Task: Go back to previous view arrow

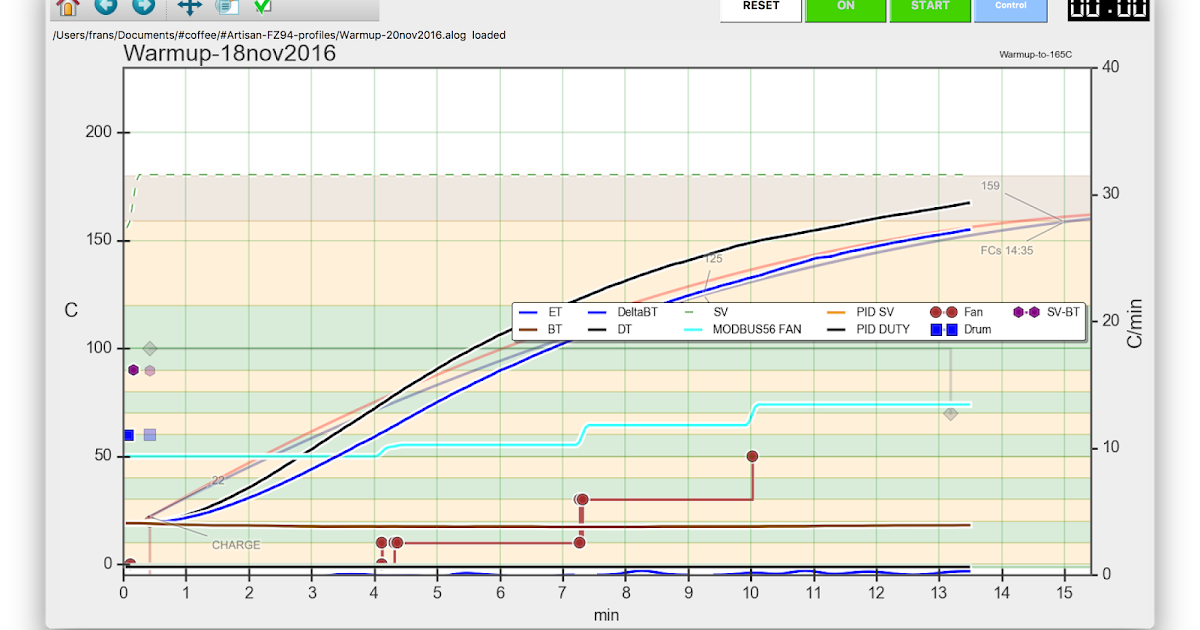Action: pos(106,6)
